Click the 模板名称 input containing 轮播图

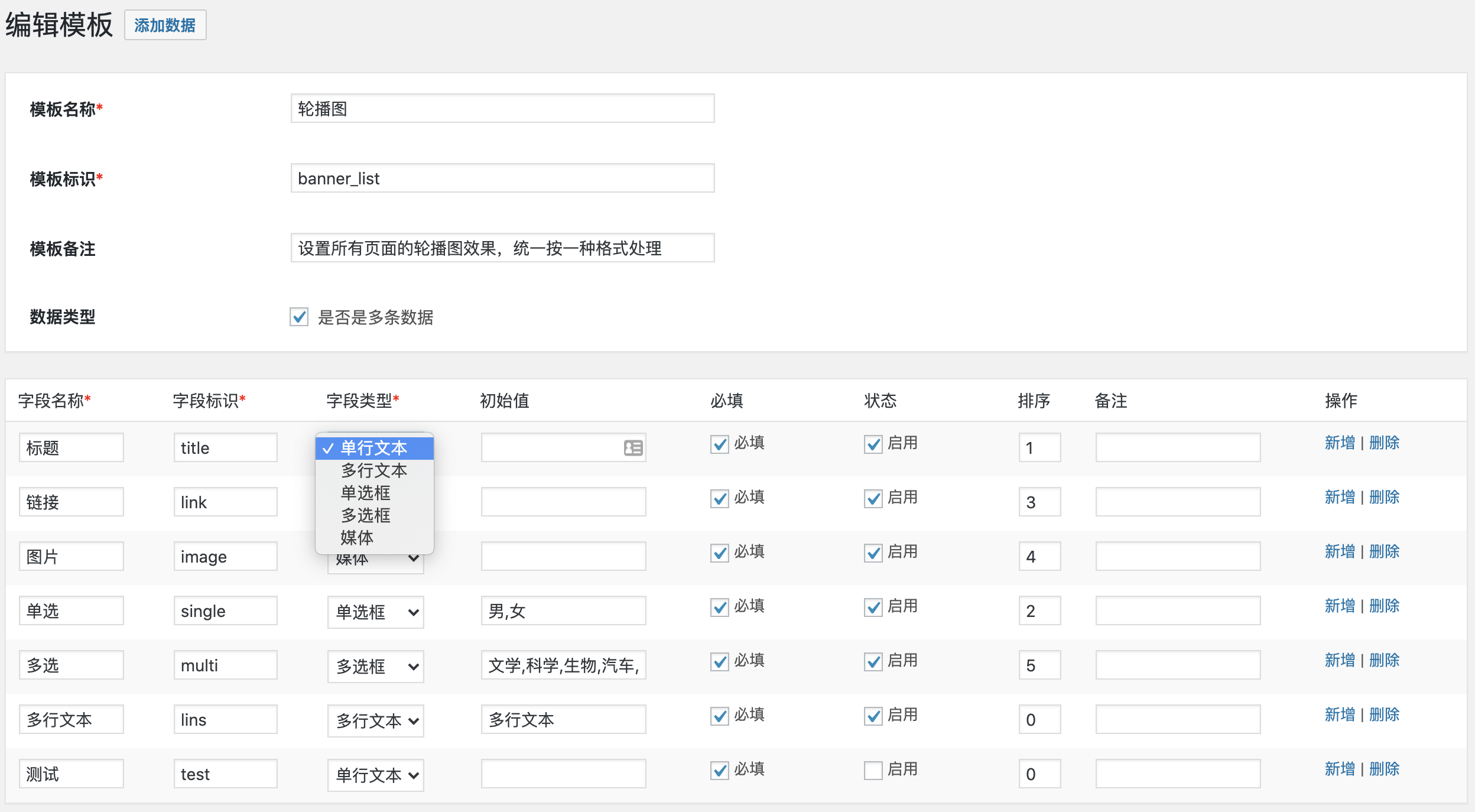tap(502, 109)
